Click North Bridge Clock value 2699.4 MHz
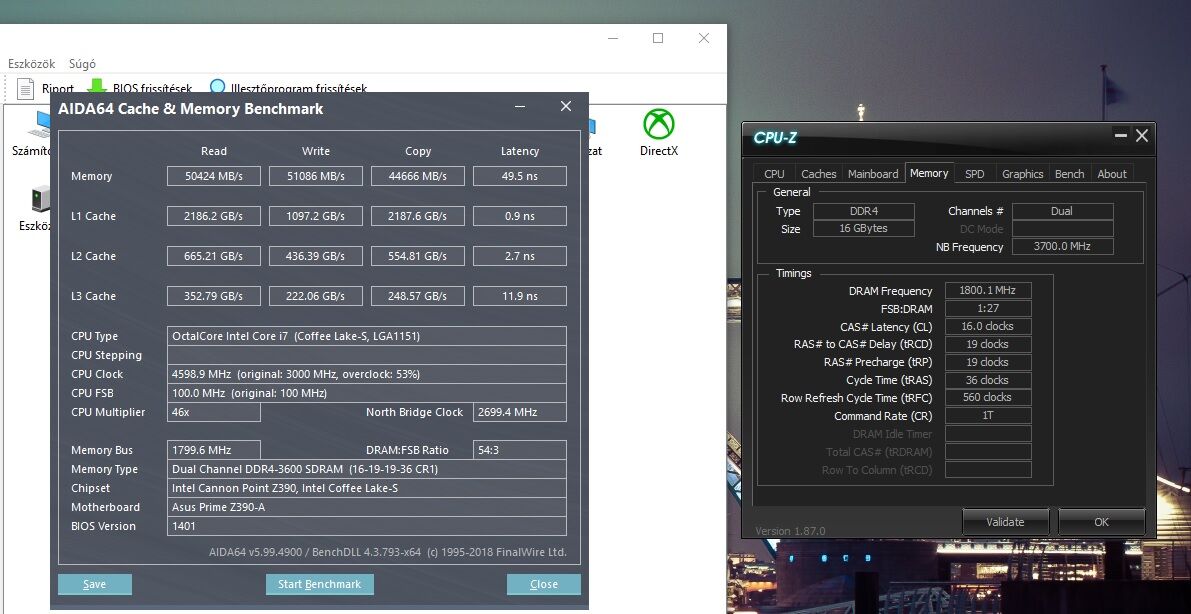This screenshot has width=1191, height=614. (x=520, y=412)
